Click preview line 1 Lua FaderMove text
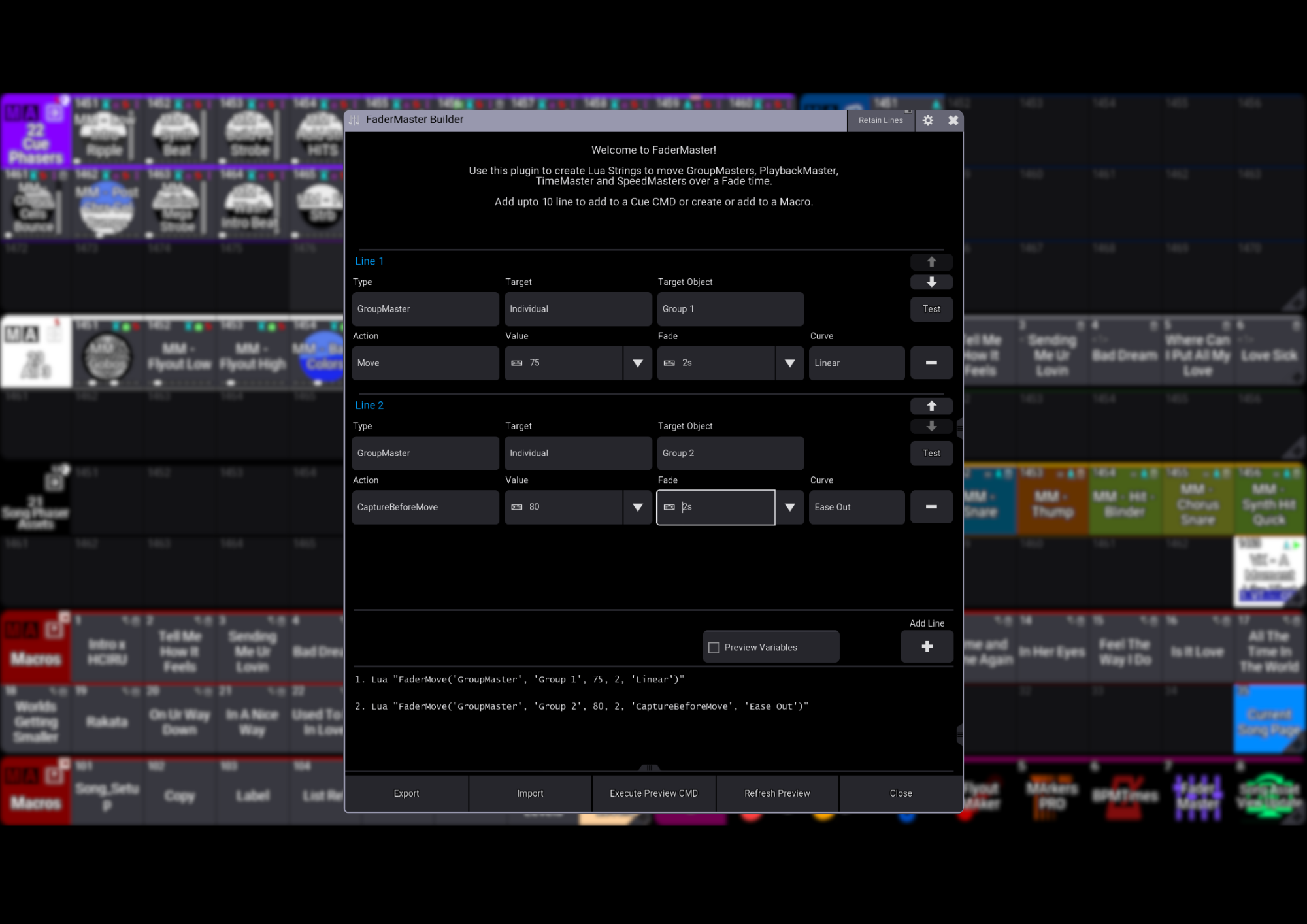 [520, 680]
